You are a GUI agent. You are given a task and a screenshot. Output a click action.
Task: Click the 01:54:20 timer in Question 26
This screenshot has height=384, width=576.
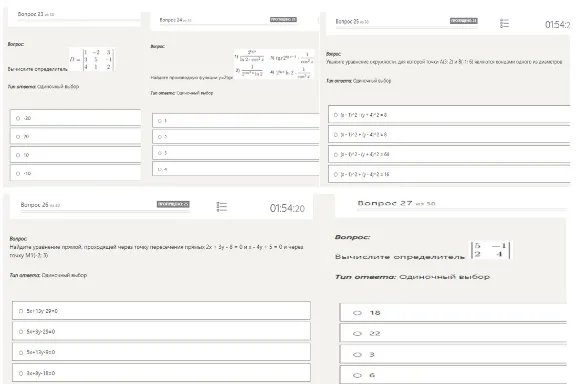tap(287, 208)
